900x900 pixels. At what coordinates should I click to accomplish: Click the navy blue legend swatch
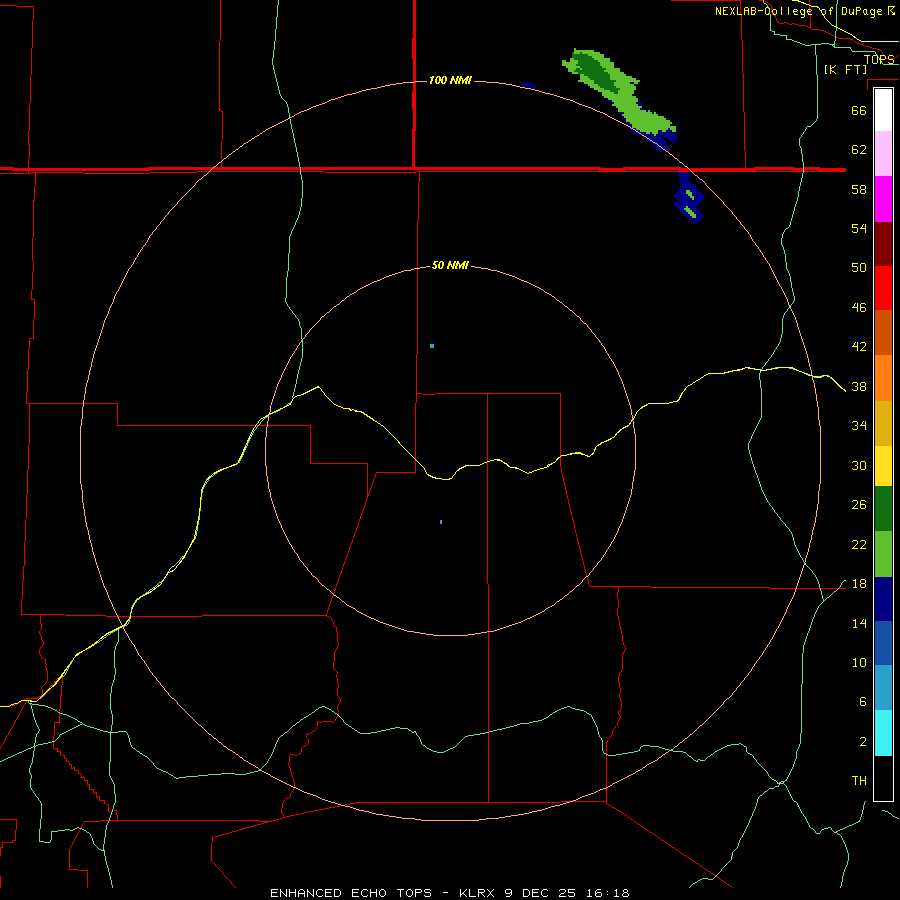[x=883, y=599]
